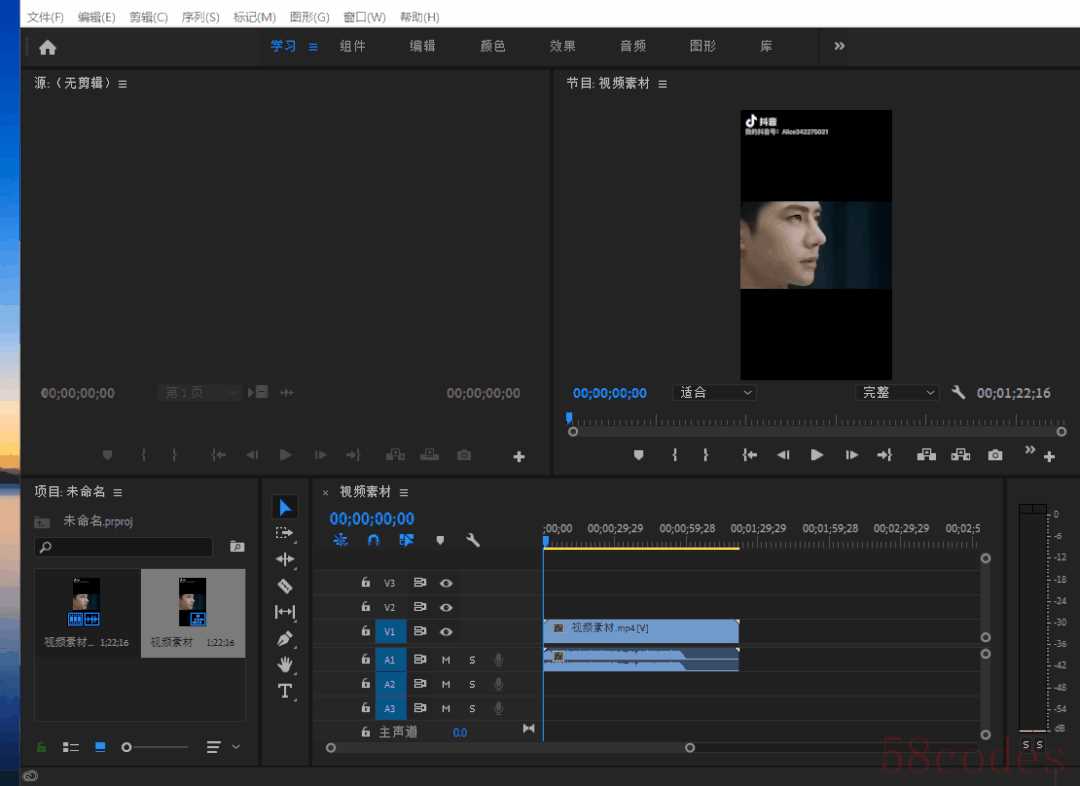
Task: Switch project panel to list view
Action: coord(70,747)
